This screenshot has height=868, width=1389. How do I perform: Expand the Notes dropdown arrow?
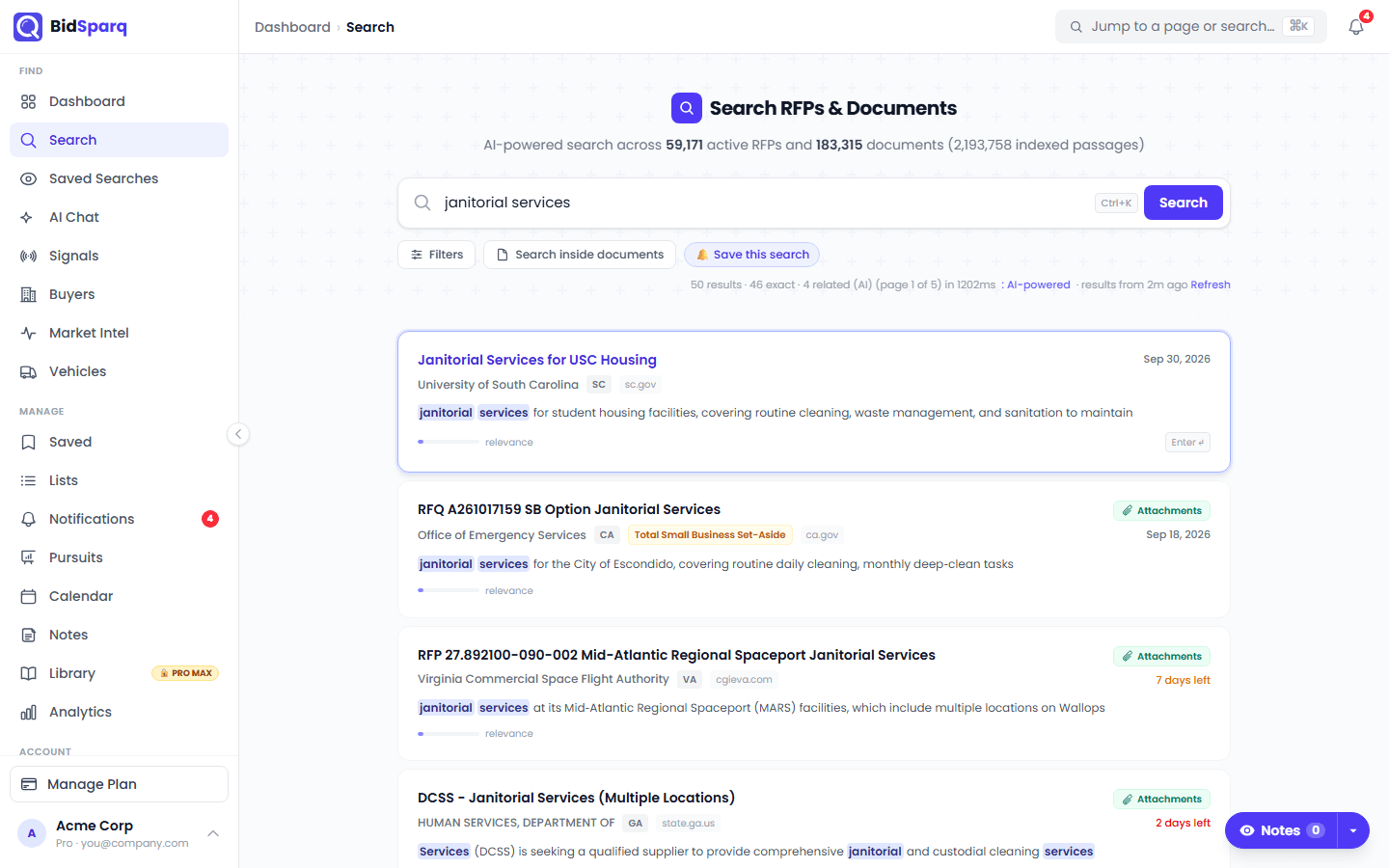click(1353, 830)
